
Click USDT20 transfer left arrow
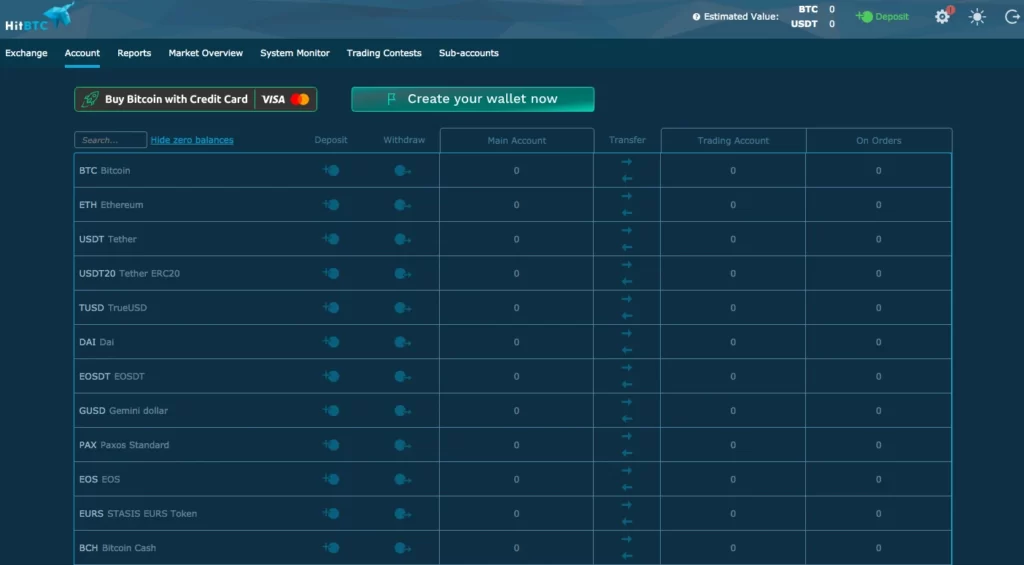click(627, 282)
